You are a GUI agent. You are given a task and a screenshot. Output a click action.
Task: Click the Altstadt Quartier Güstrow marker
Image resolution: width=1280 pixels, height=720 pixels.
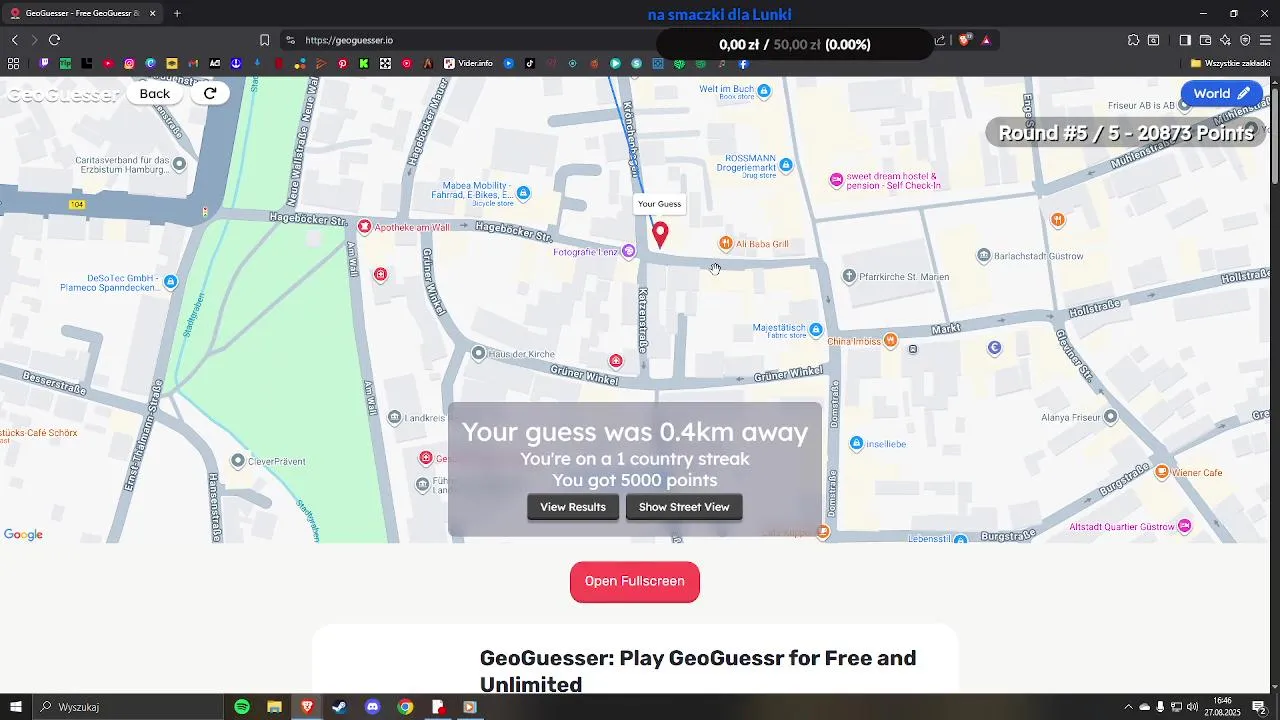pyautogui.click(x=1185, y=526)
